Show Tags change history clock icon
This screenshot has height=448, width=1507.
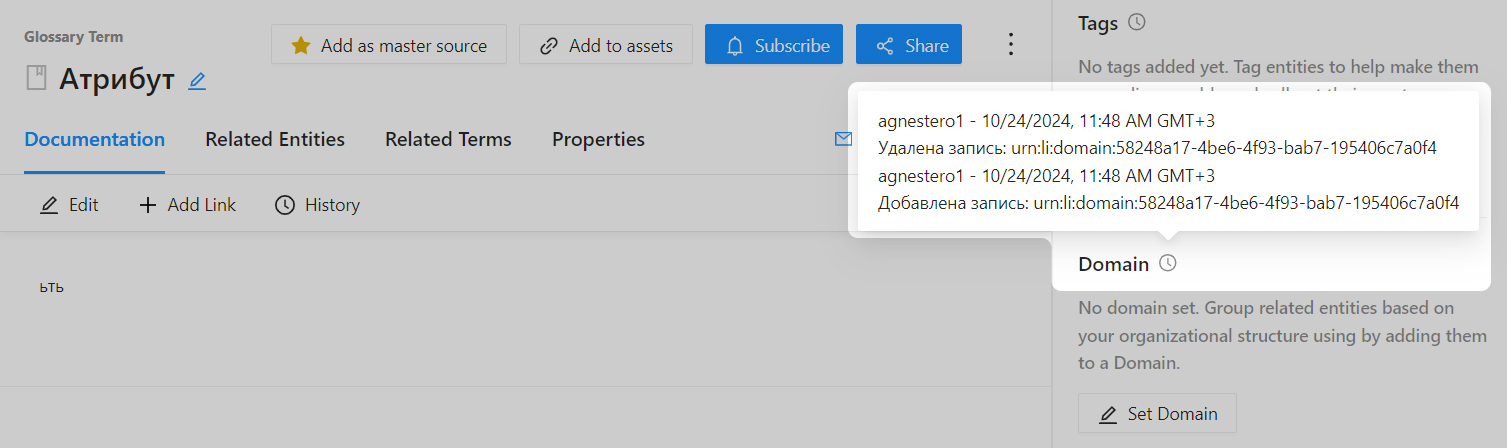click(x=1136, y=22)
